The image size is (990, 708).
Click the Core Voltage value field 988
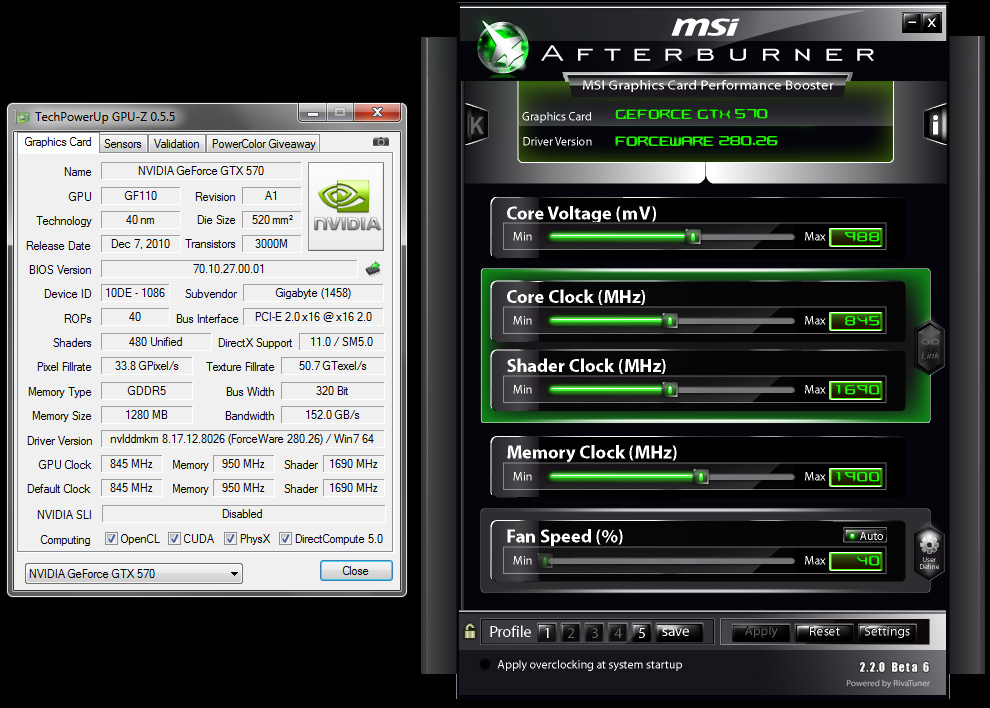(856, 237)
